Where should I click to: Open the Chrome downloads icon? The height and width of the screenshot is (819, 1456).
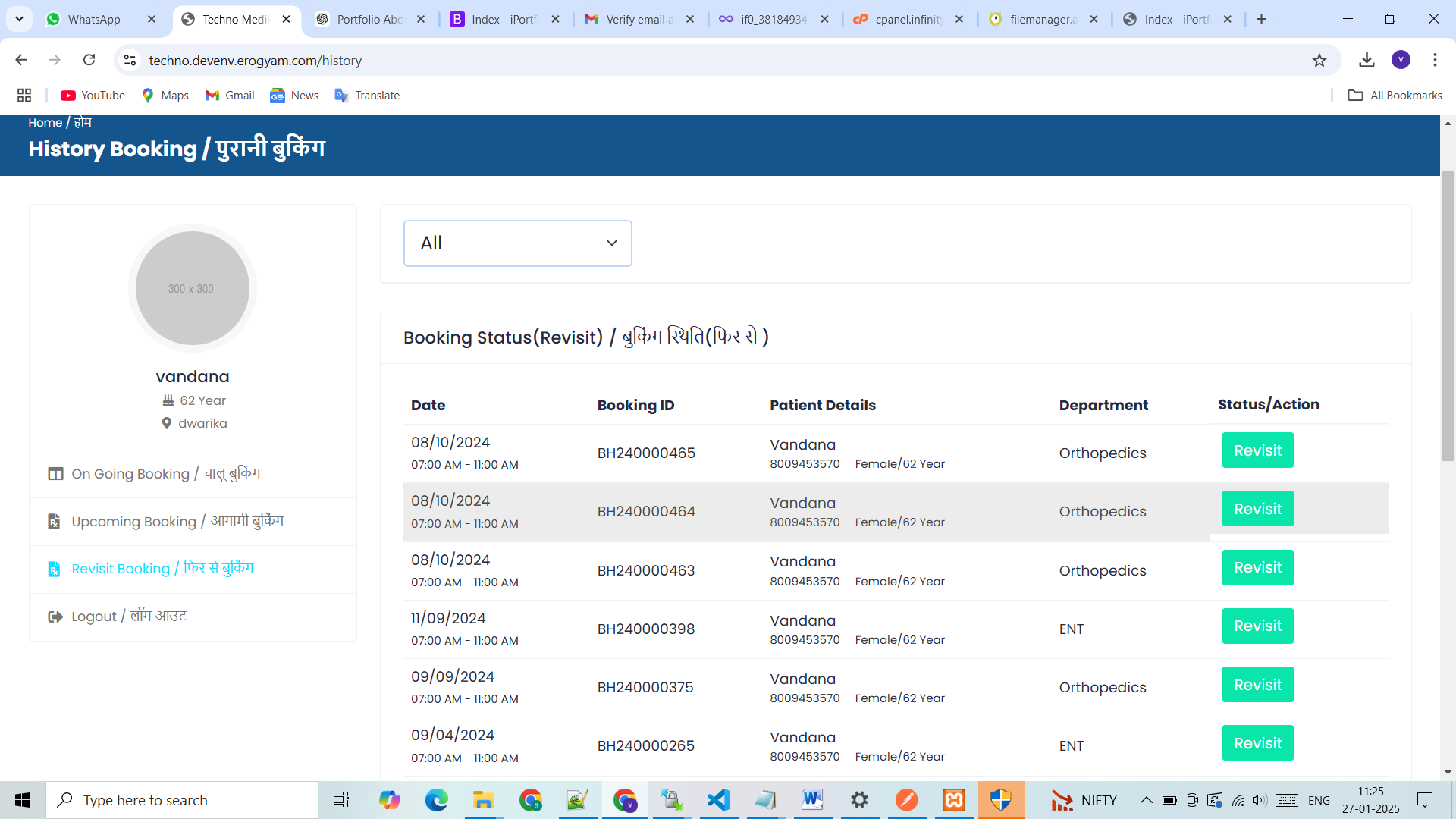pyautogui.click(x=1367, y=60)
